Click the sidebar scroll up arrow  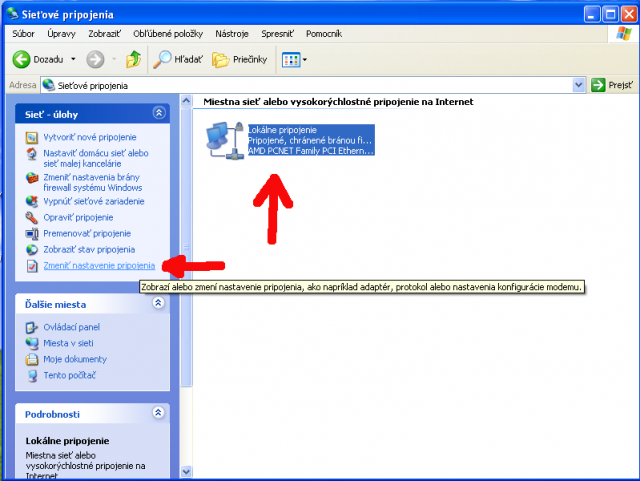(186, 100)
